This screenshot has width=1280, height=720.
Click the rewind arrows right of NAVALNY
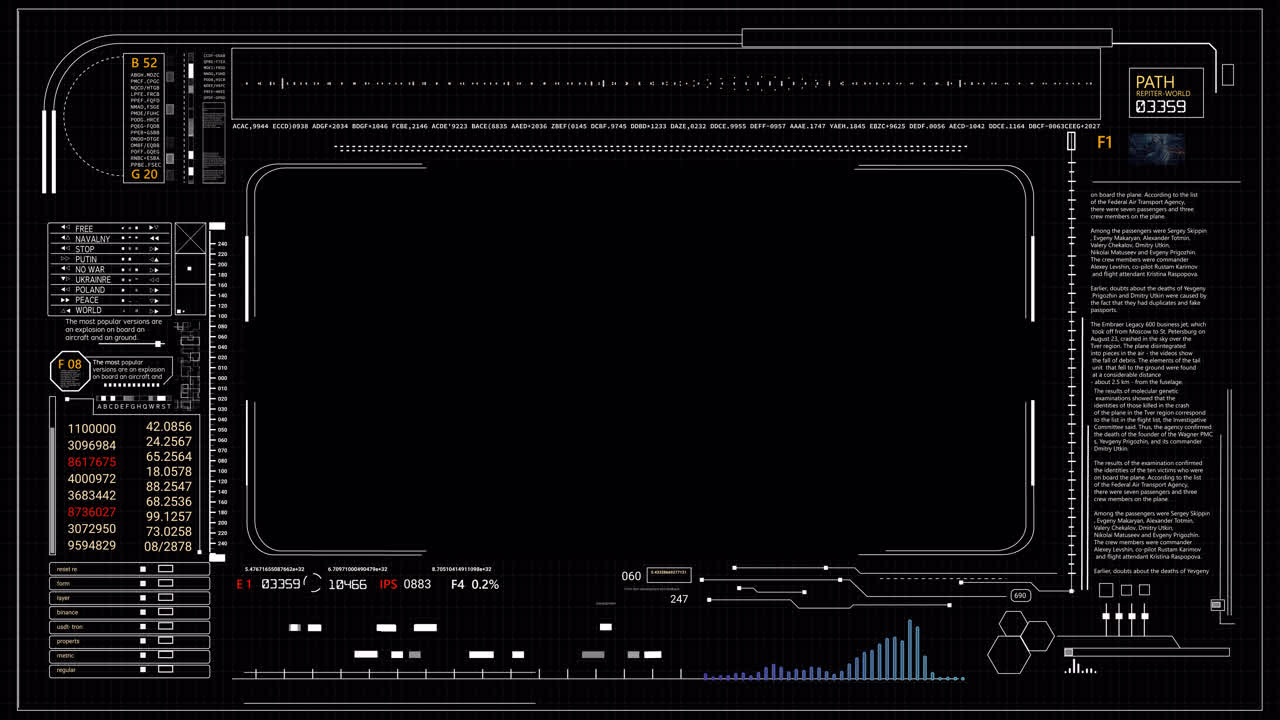pos(154,239)
